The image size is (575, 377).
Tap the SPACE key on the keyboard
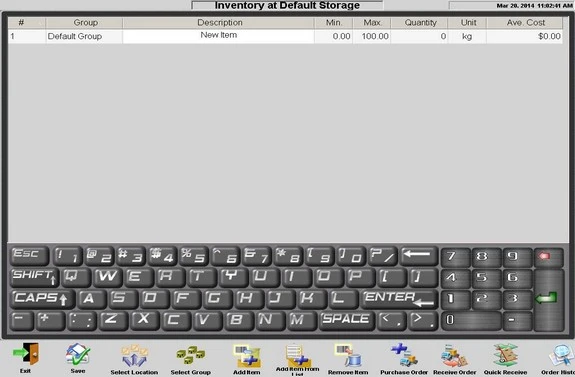(x=346, y=320)
